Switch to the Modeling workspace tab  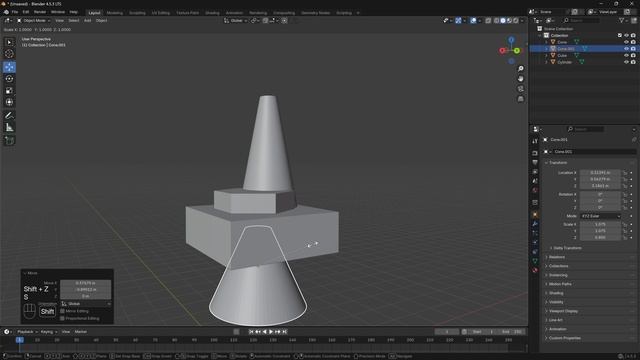coord(115,13)
